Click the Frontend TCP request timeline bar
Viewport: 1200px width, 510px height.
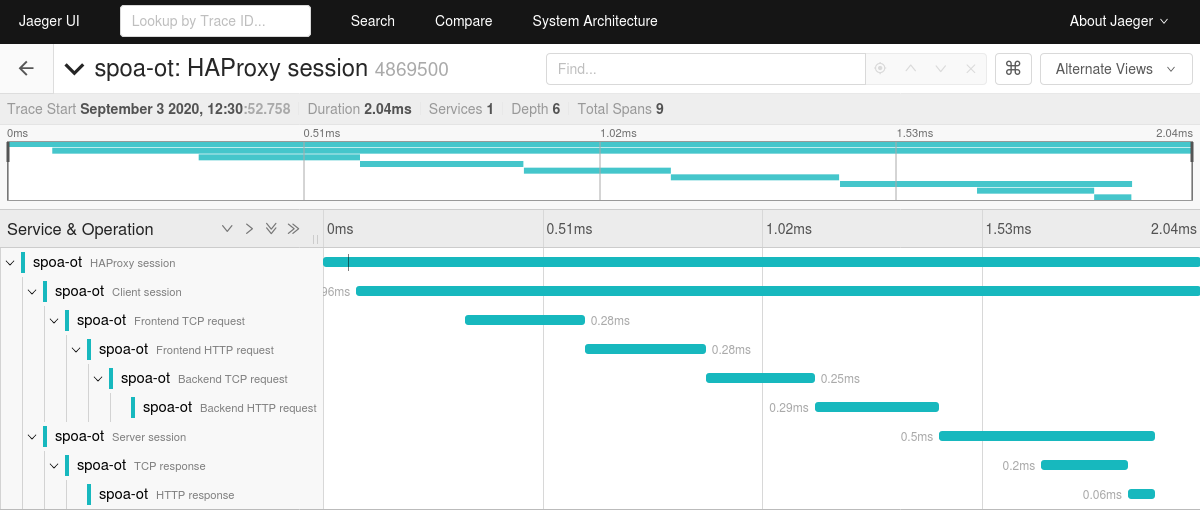pos(525,320)
